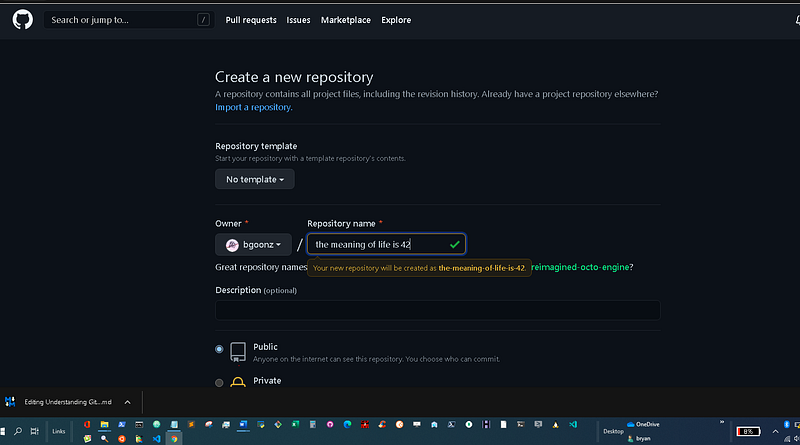Click the Description input field

[437, 310]
